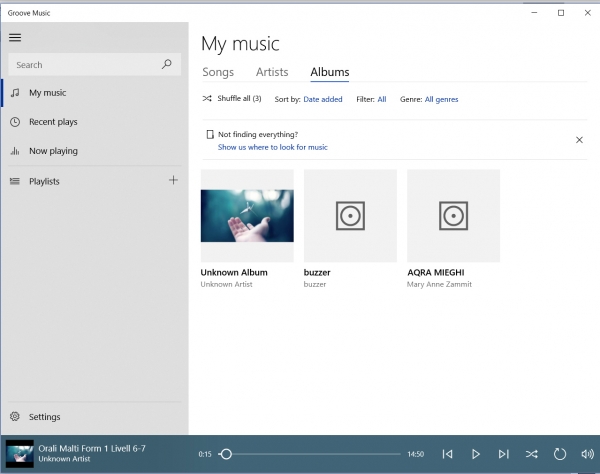Click the Not finding everything? text
The height and width of the screenshot is (474, 600).
[258, 134]
